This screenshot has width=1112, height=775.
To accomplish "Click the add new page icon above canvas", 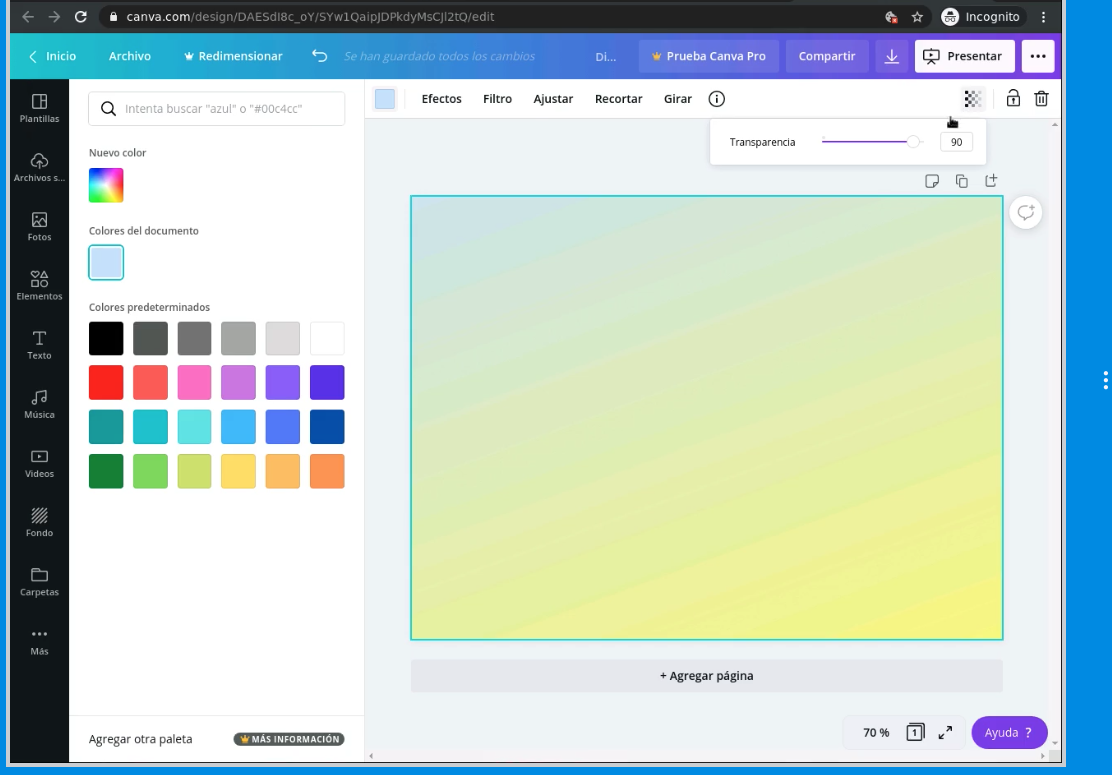I will click(x=991, y=181).
